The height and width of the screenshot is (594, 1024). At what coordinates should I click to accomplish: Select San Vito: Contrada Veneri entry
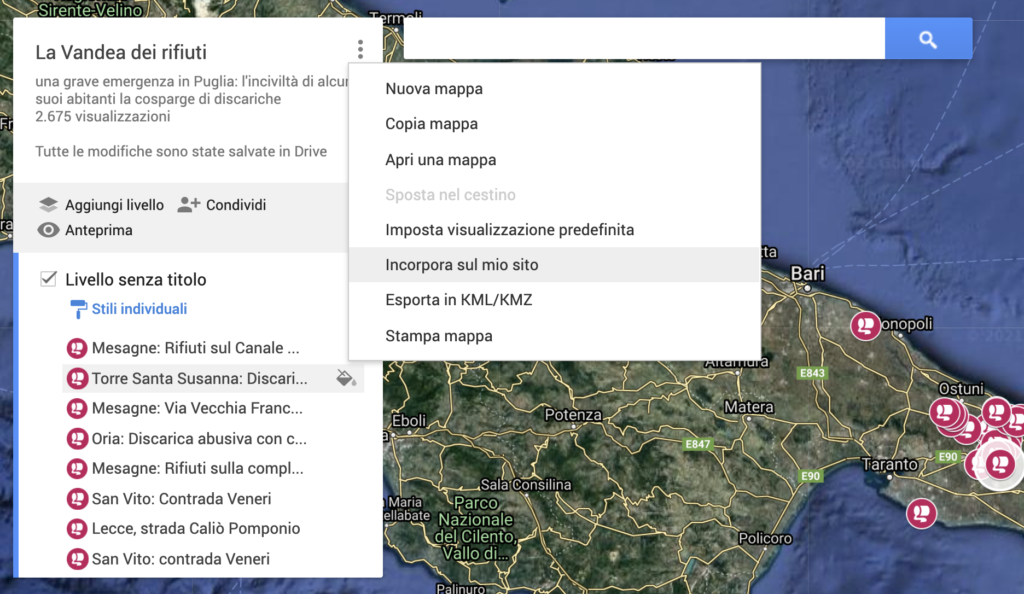pos(181,499)
